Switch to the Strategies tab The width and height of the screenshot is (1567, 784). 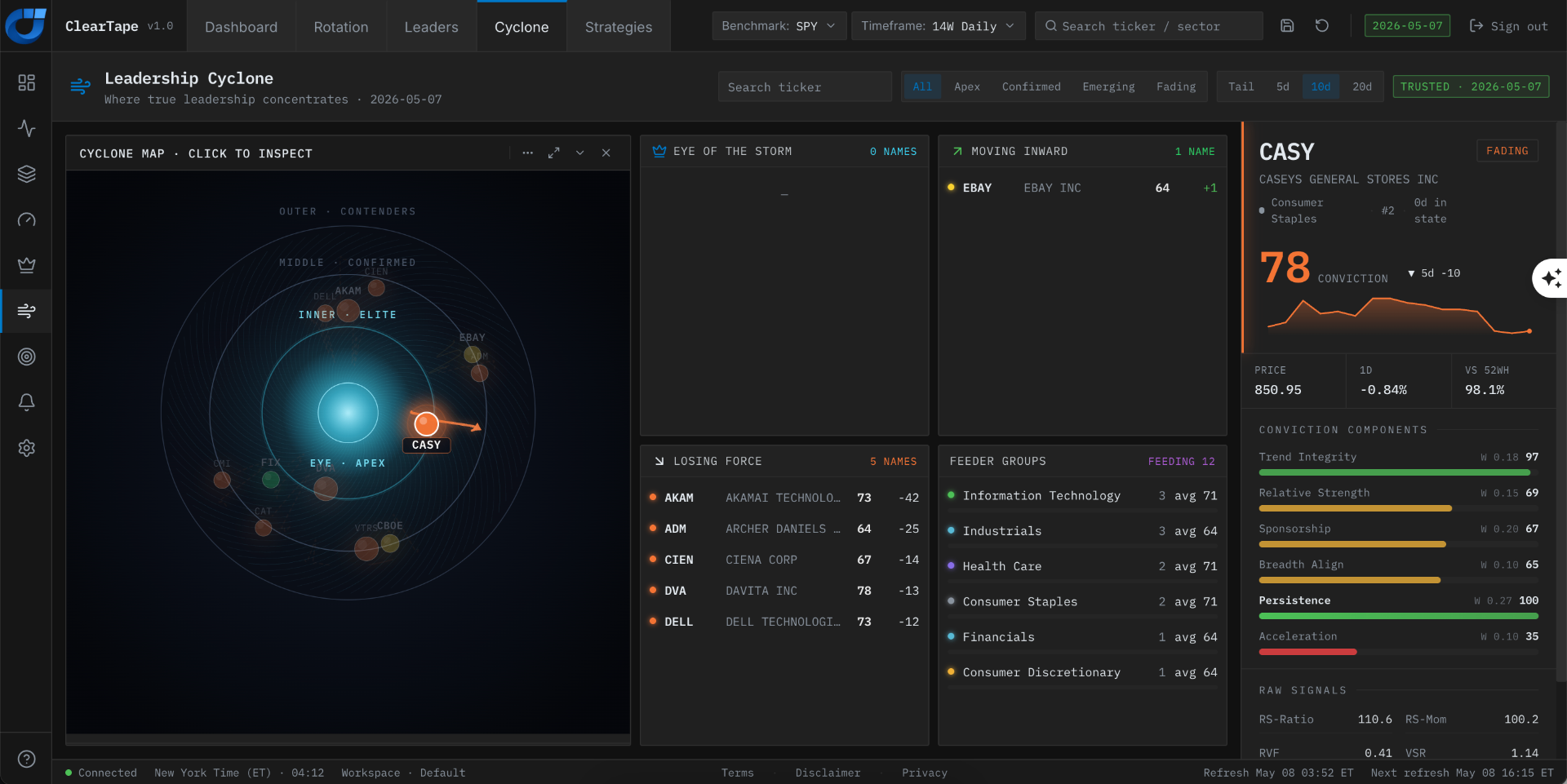pyautogui.click(x=619, y=27)
